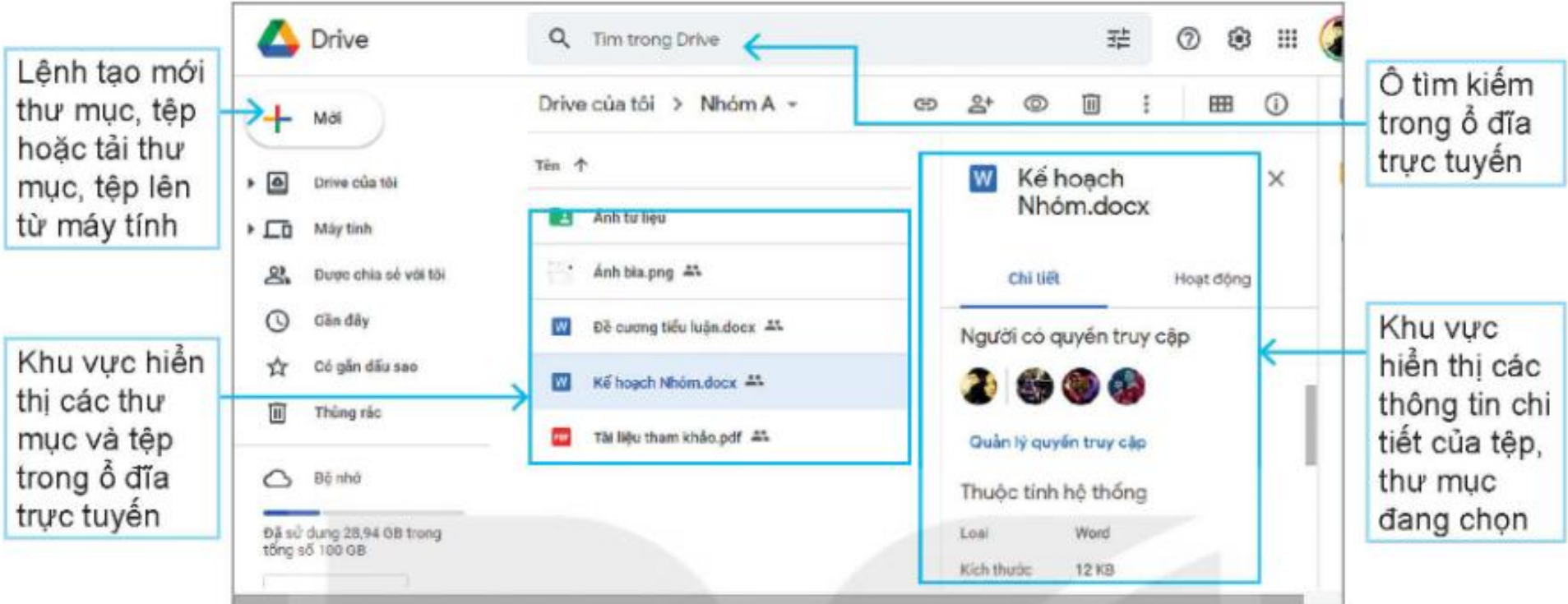Open Thùng rác in sidebar

pyautogui.click(x=347, y=413)
